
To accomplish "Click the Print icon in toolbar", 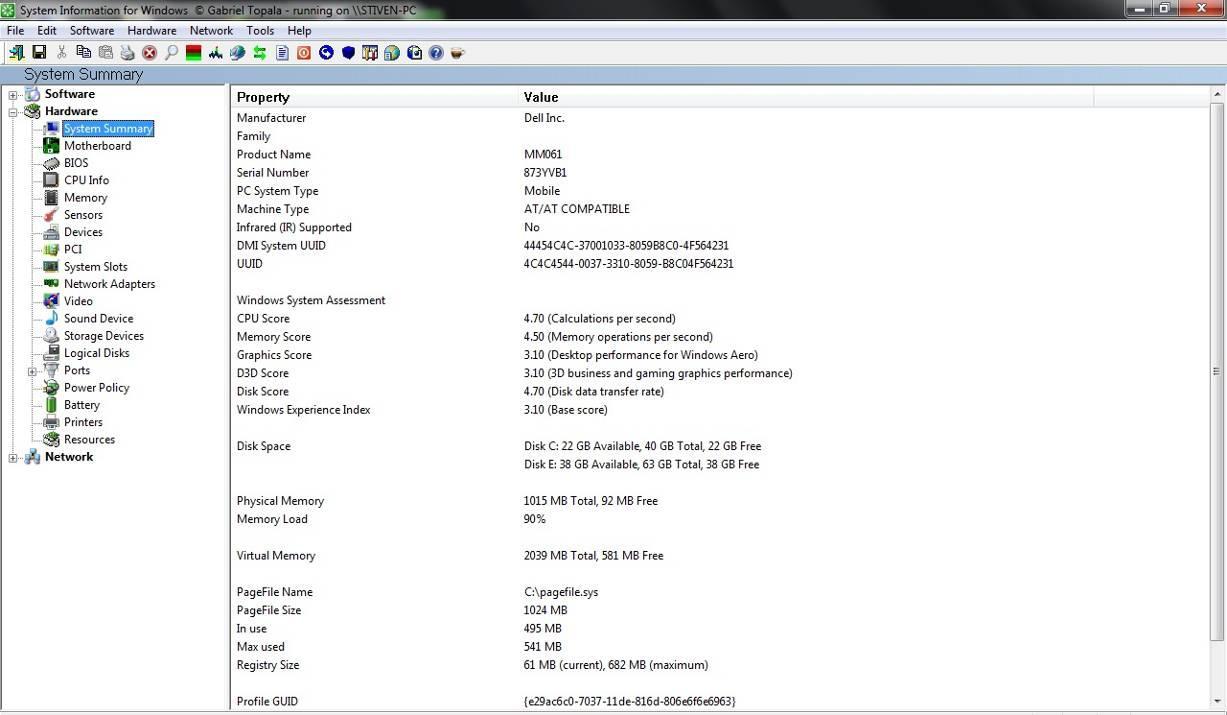I will 127,52.
